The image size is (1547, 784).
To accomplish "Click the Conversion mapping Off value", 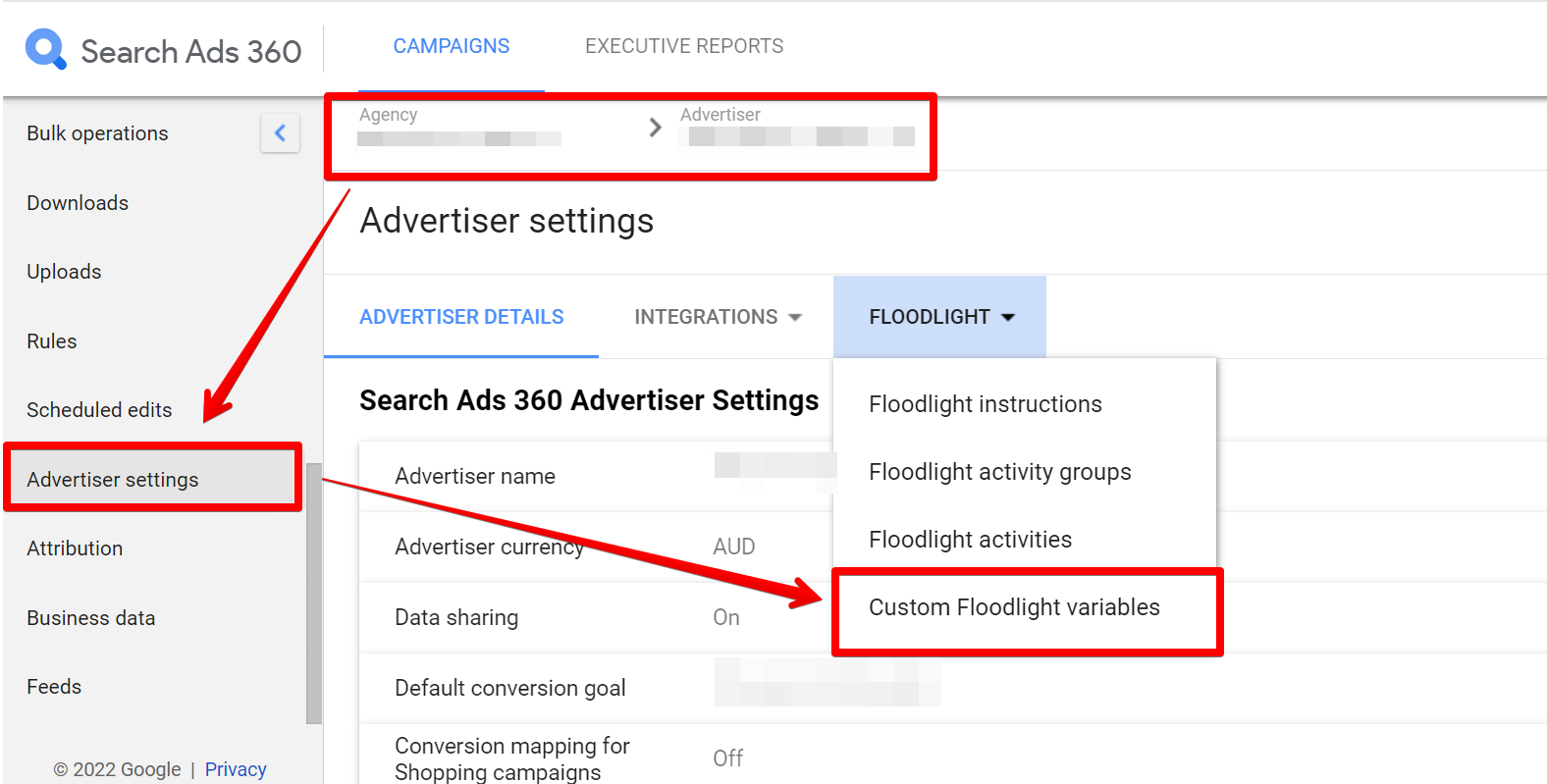I will coord(728,758).
